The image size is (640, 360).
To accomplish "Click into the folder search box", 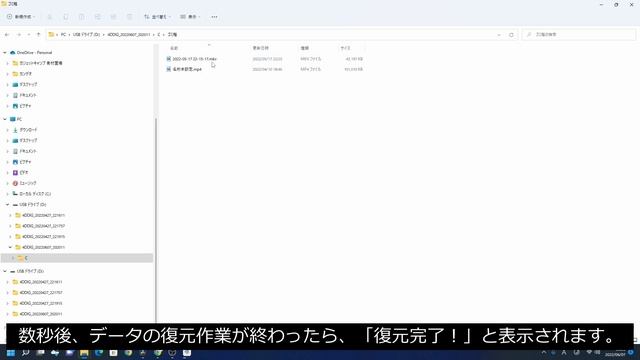I will (x=579, y=35).
